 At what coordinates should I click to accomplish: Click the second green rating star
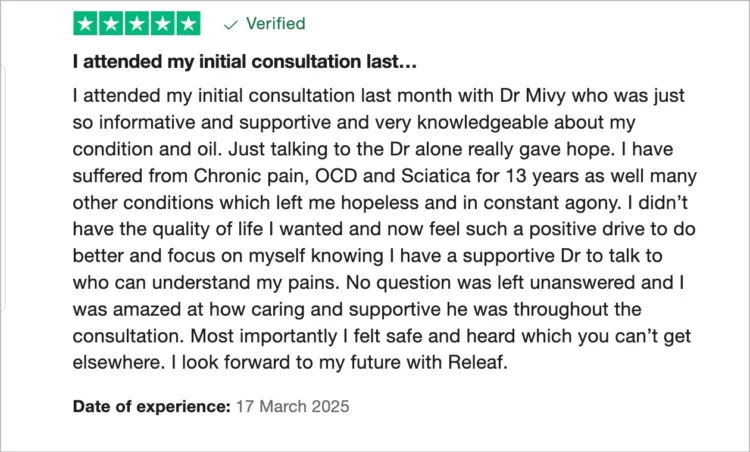[x=111, y=23]
